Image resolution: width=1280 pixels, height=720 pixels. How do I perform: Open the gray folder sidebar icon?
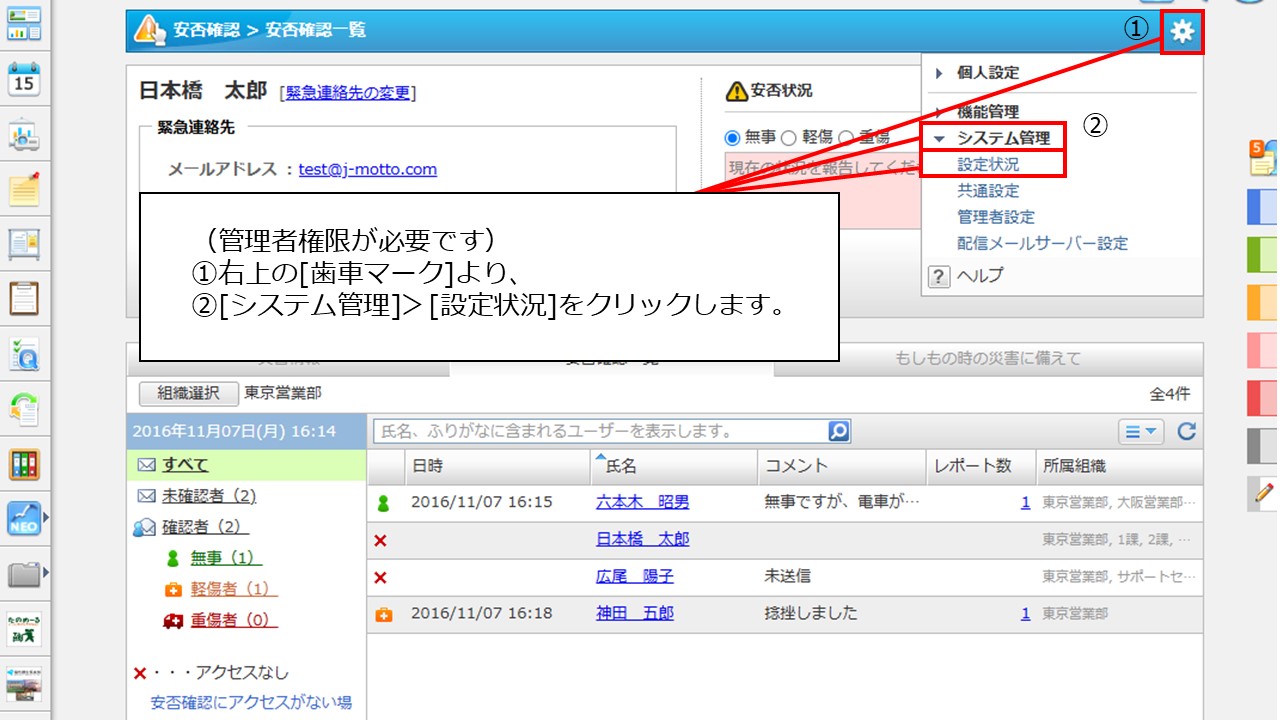click(23, 574)
